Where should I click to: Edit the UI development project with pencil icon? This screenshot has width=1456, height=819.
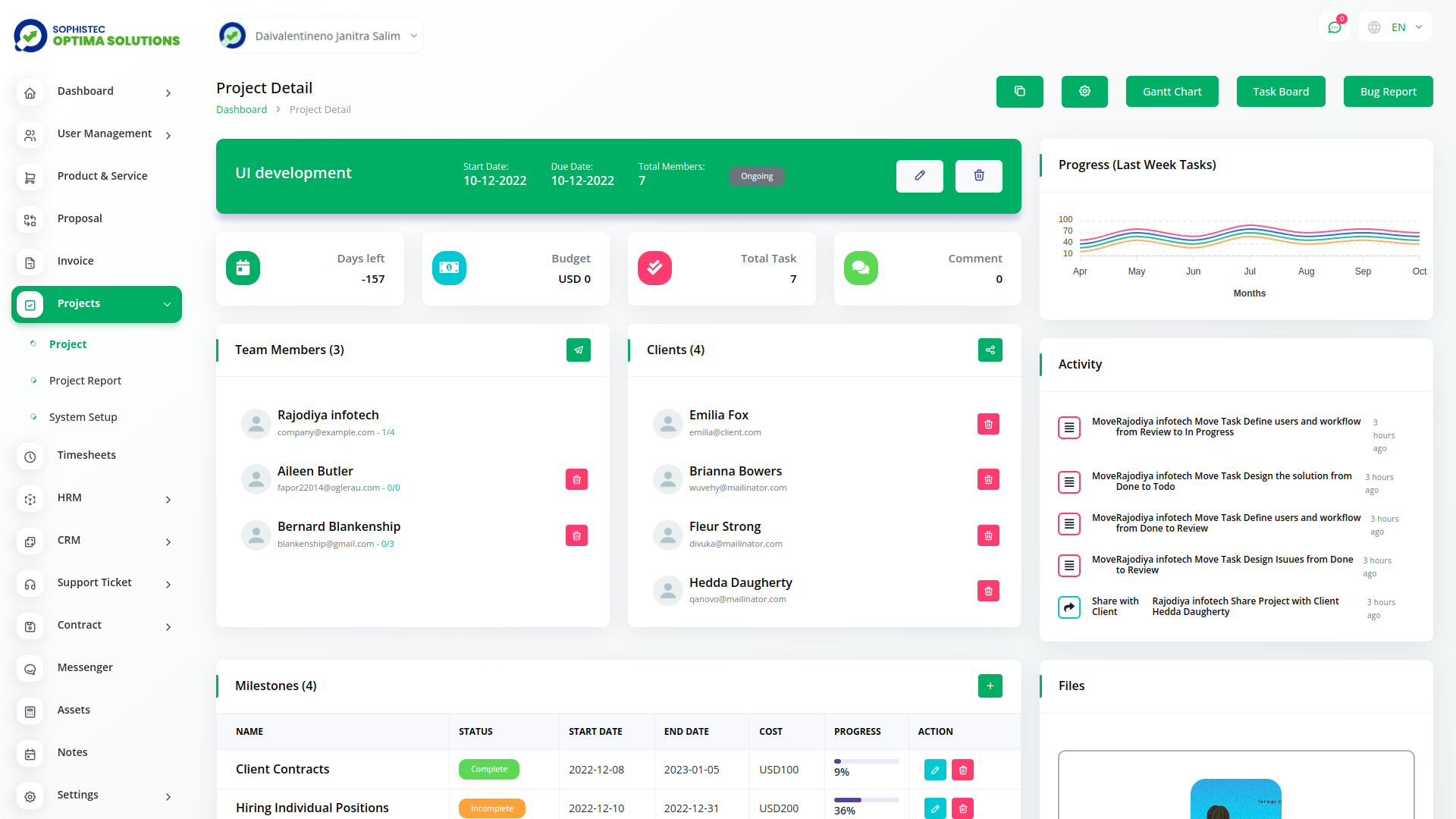point(919,176)
